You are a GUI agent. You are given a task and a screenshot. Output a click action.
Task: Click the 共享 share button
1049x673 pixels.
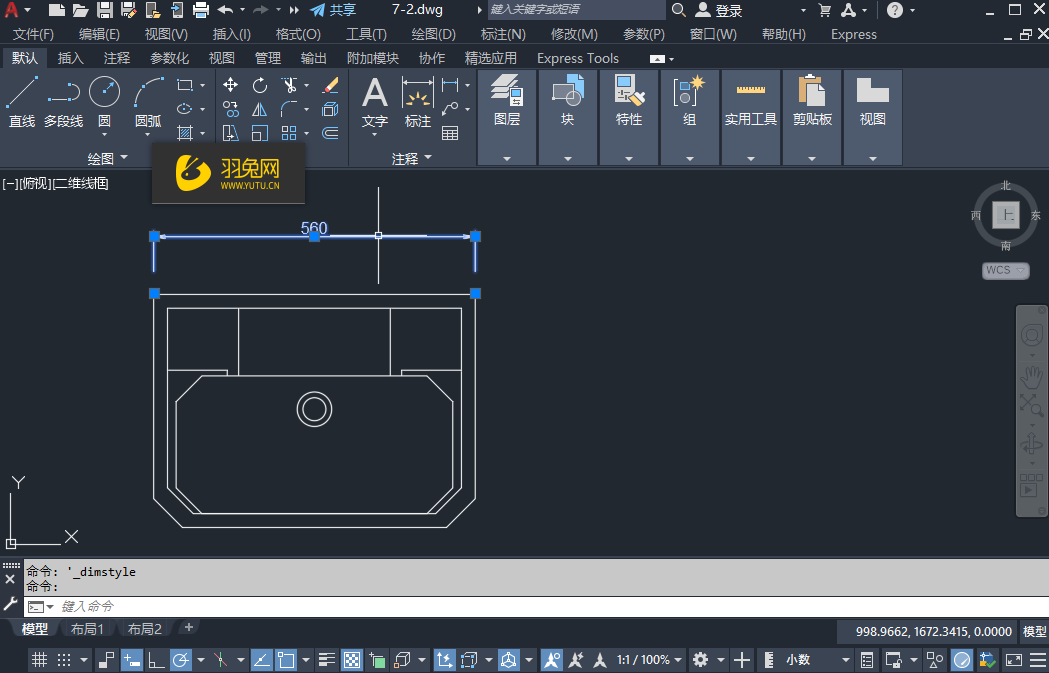pyautogui.click(x=333, y=10)
